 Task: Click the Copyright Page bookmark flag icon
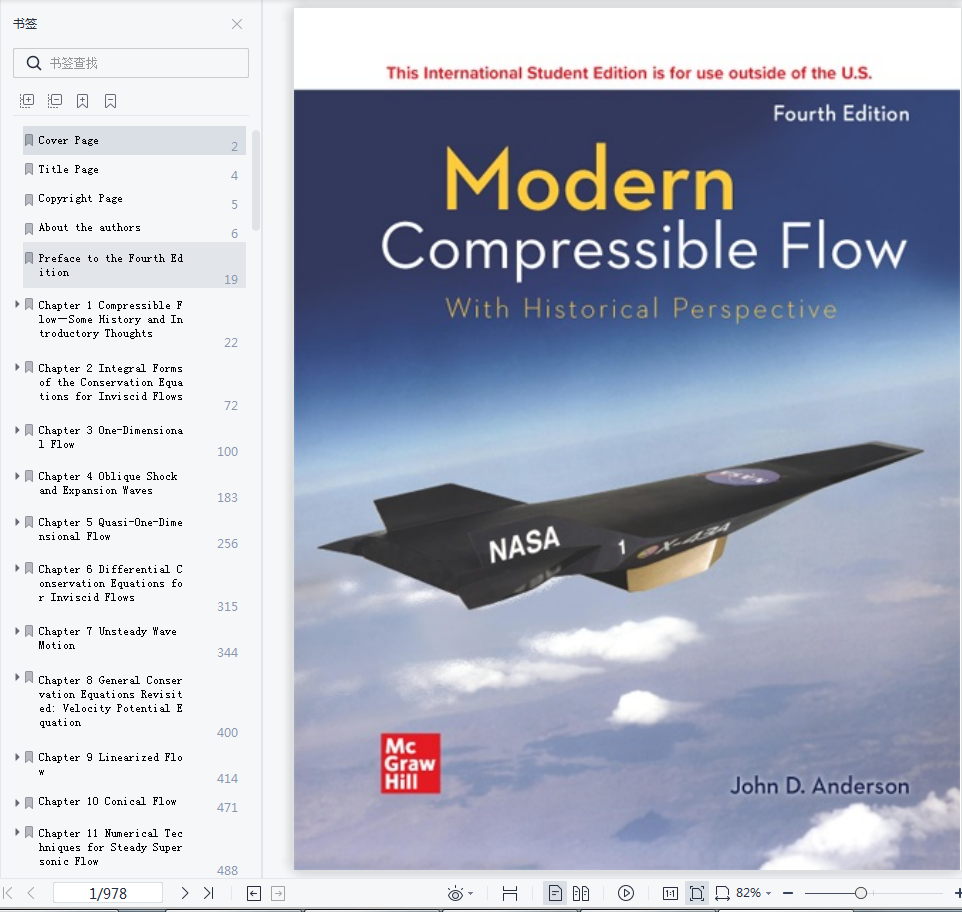point(29,199)
